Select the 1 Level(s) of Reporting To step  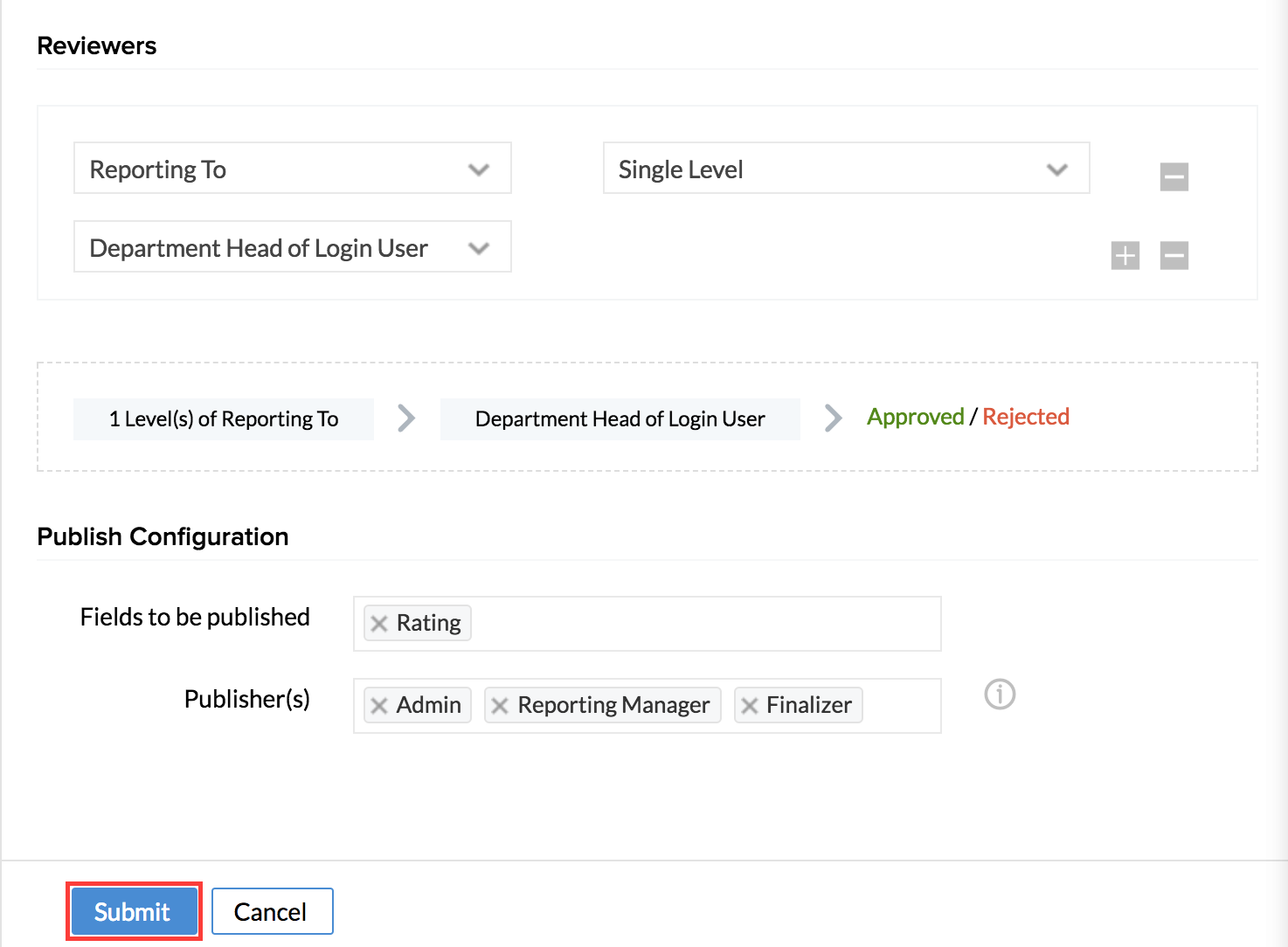[224, 419]
